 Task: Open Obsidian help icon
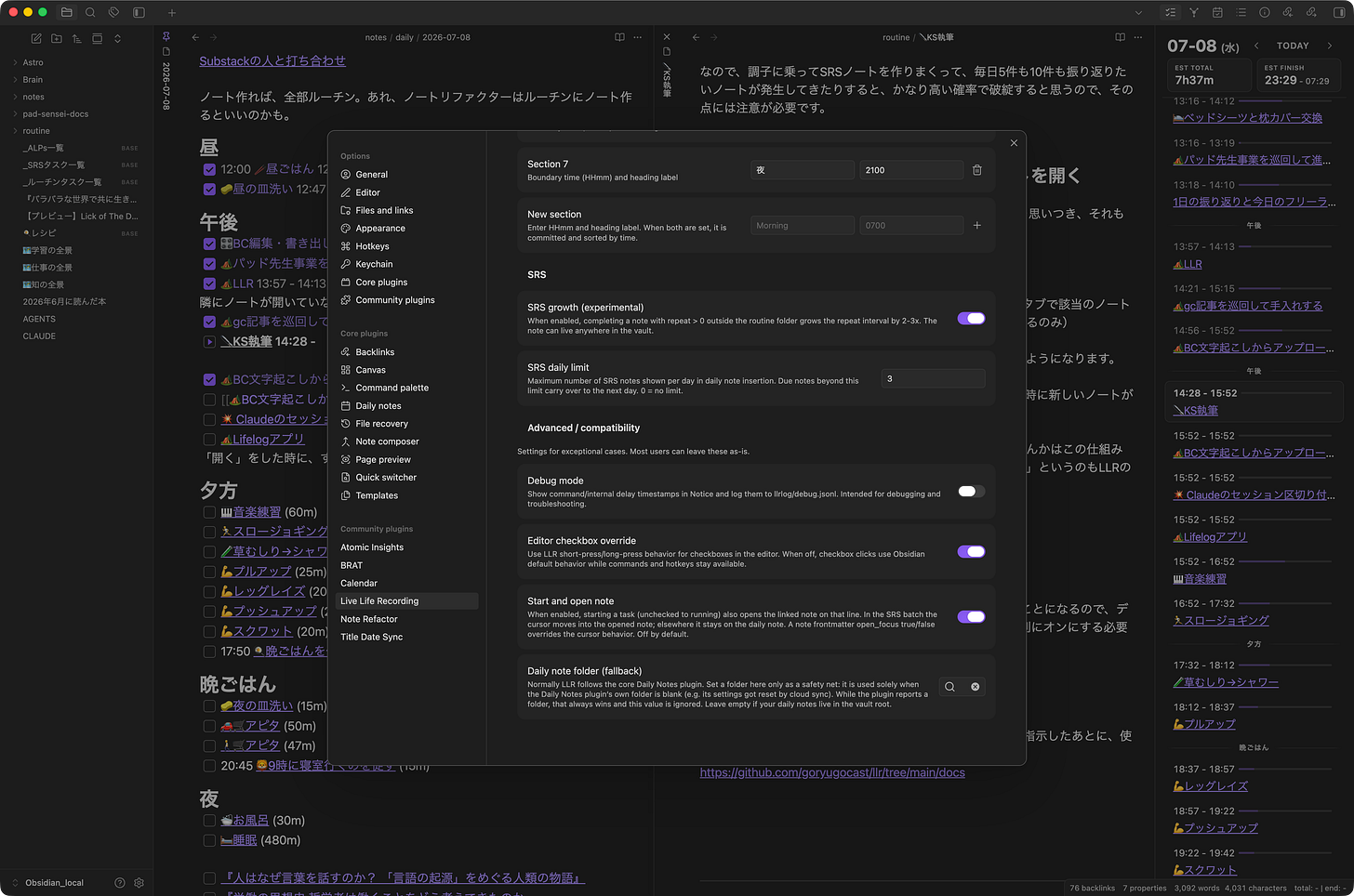(x=119, y=883)
